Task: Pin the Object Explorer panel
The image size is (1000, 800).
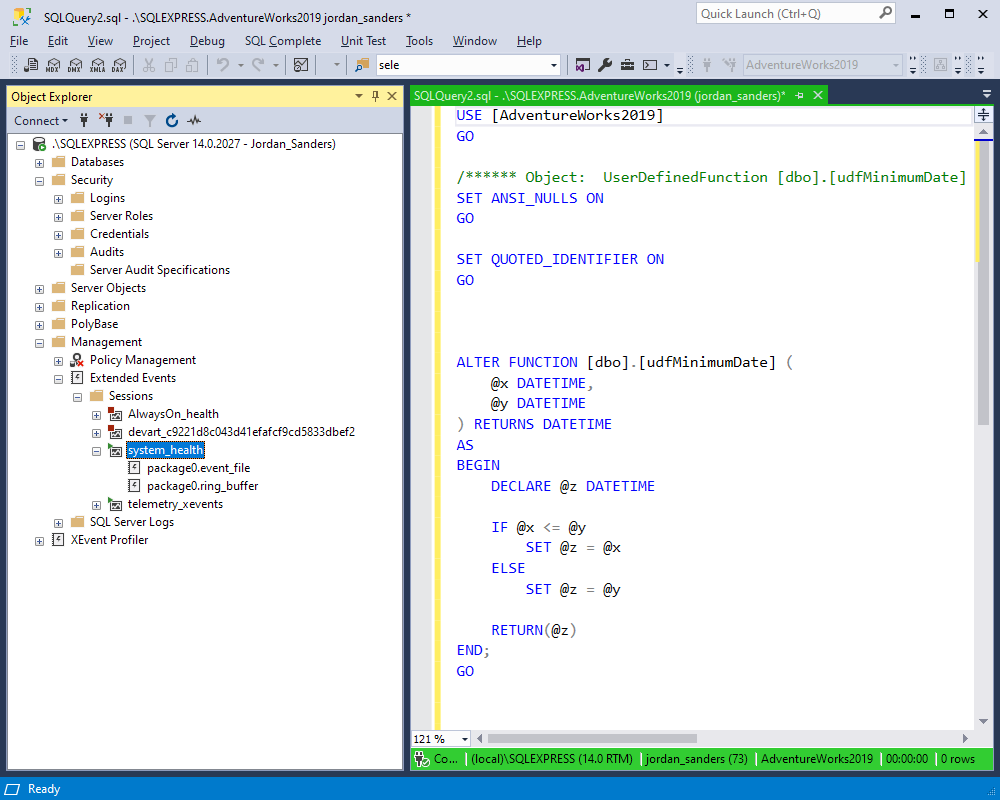Action: click(x=375, y=96)
